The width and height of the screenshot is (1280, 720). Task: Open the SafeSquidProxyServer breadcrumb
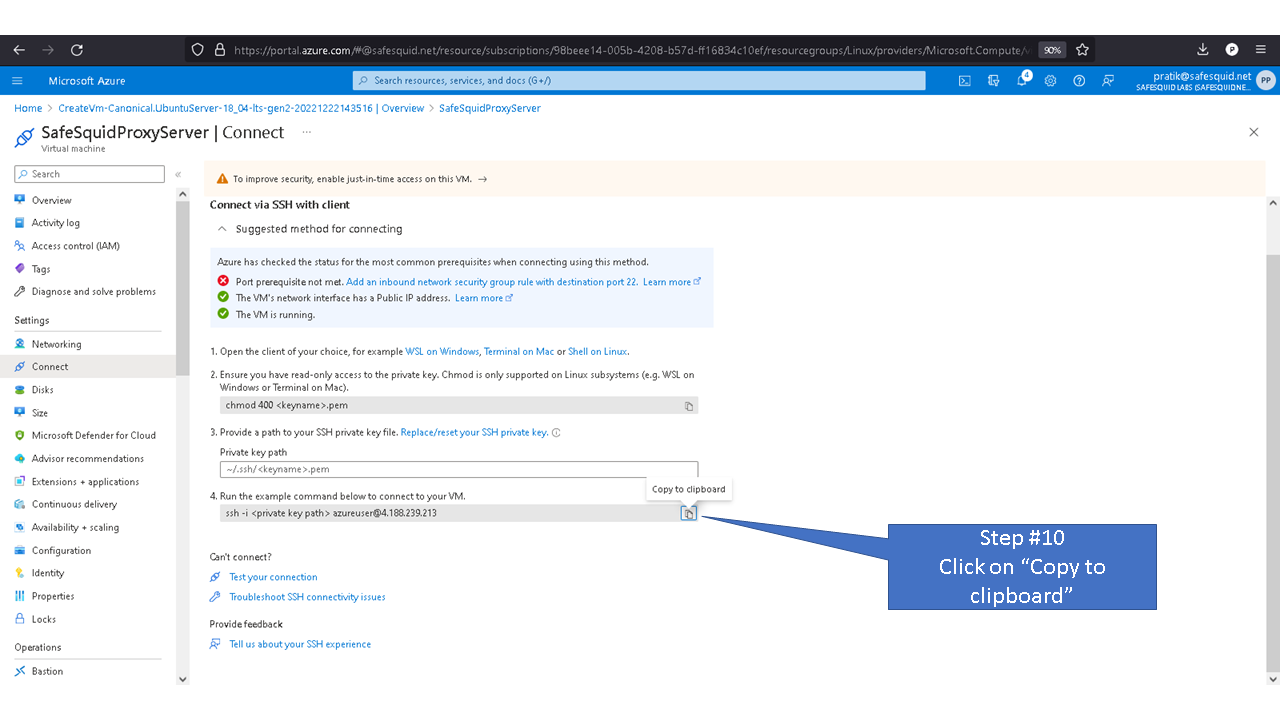point(490,108)
